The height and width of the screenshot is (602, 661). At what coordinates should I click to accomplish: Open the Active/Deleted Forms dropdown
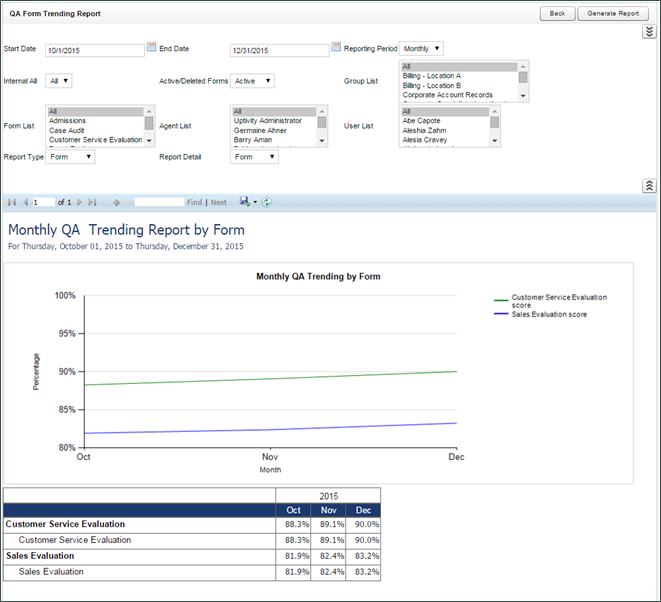pyautogui.click(x=252, y=81)
